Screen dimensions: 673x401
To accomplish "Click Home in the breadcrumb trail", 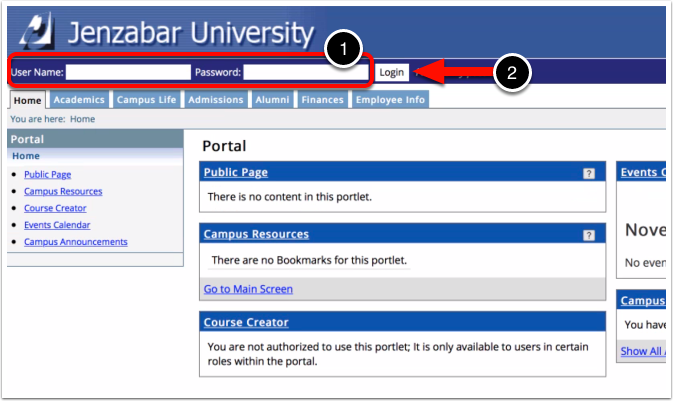I will (82, 119).
